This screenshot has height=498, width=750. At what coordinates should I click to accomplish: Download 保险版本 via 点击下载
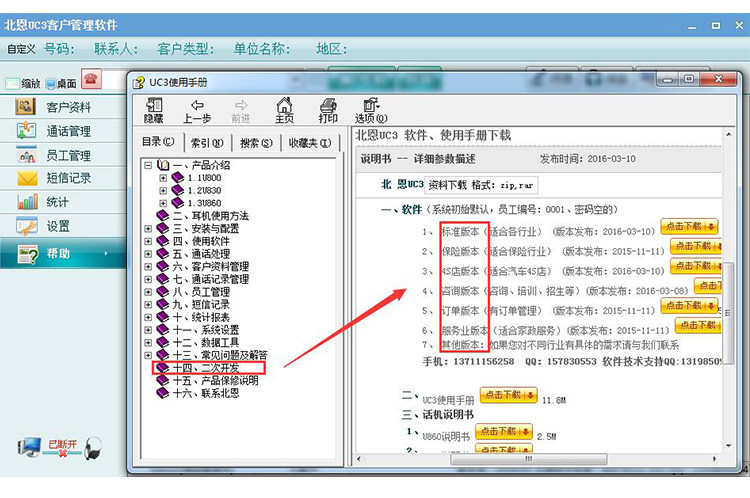[696, 246]
